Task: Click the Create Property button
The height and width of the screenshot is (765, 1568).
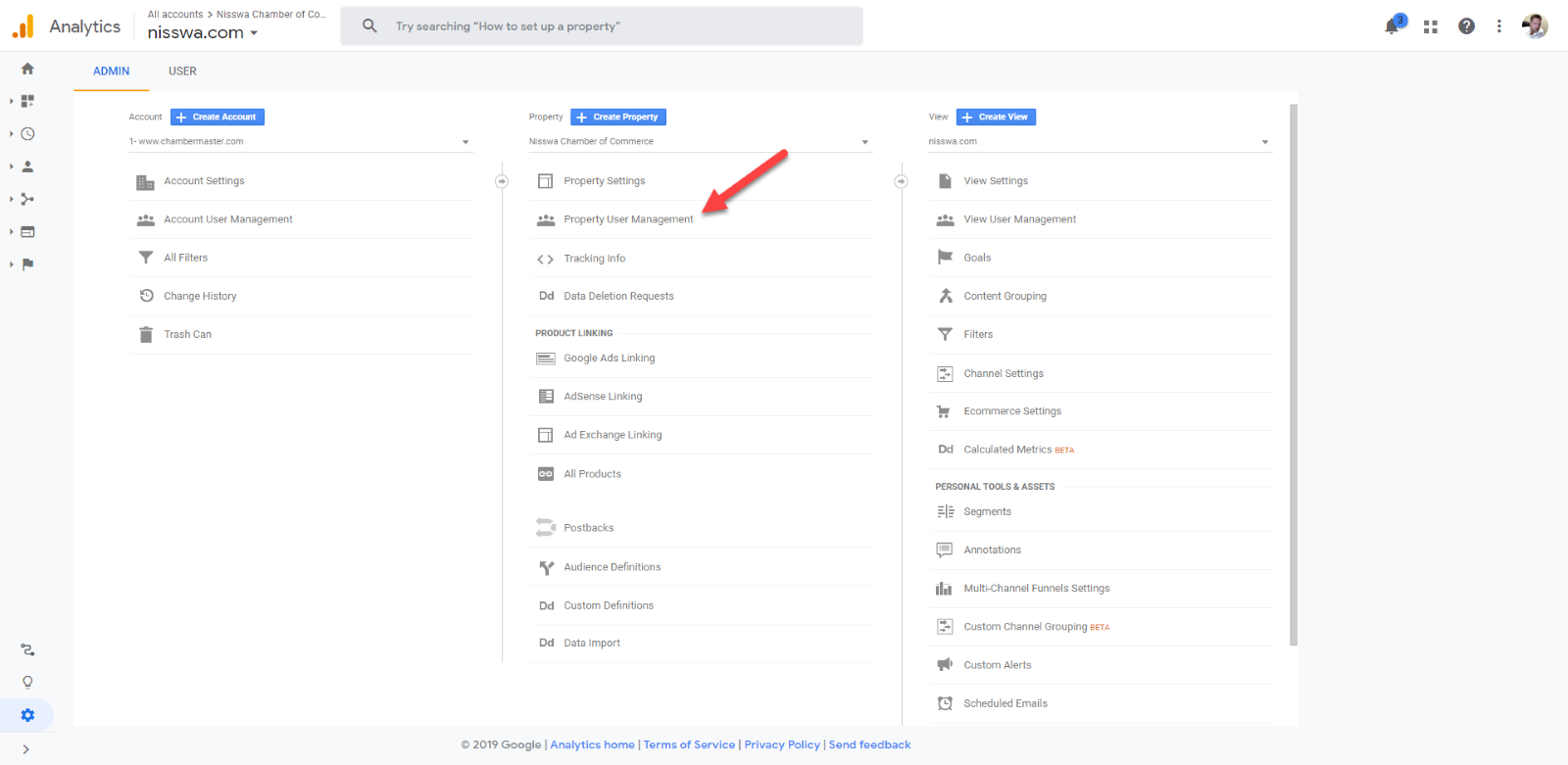Action: pyautogui.click(x=618, y=117)
